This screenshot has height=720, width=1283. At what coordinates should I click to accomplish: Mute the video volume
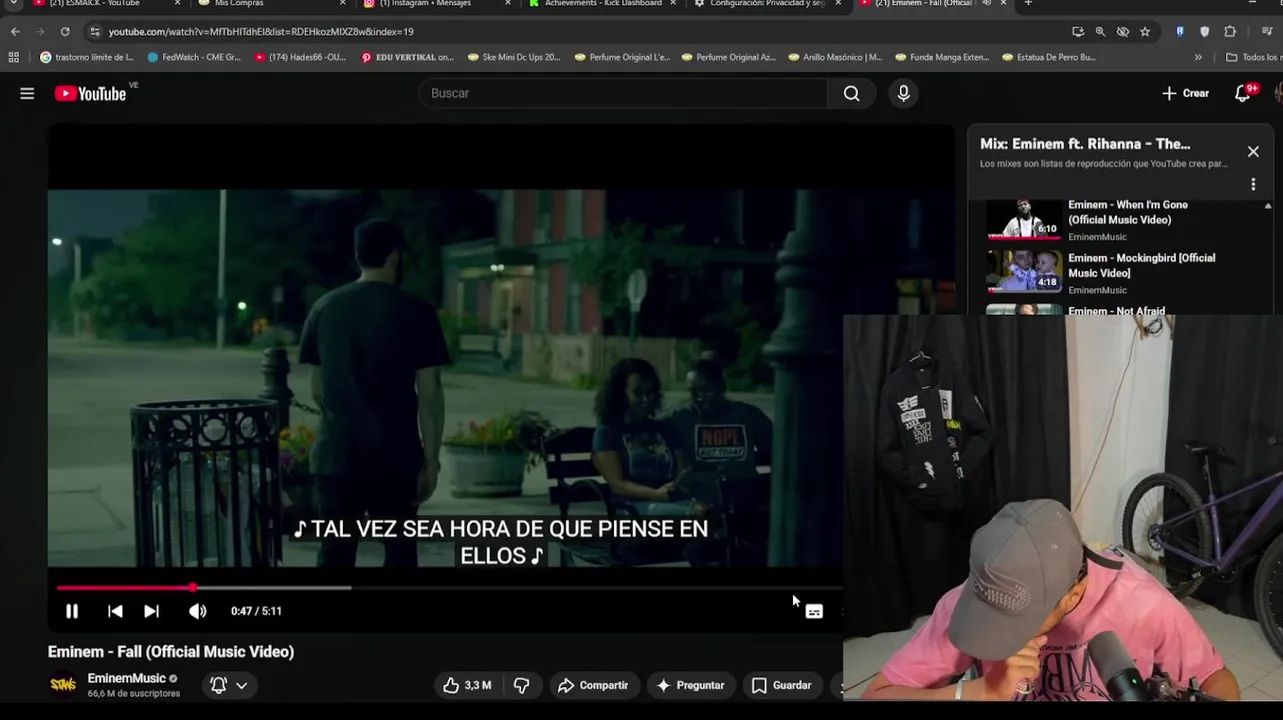pos(198,611)
